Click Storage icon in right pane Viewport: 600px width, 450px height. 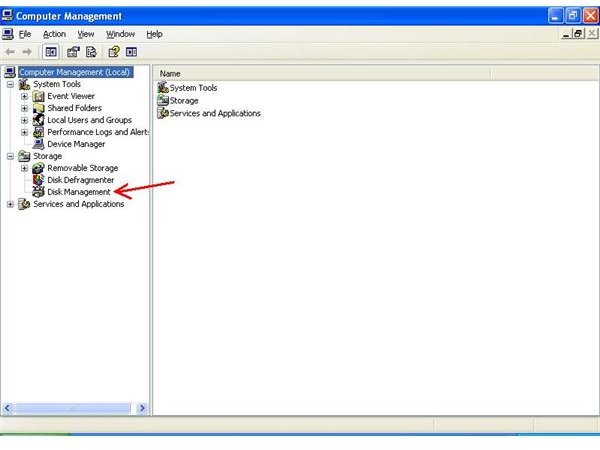pyautogui.click(x=163, y=101)
